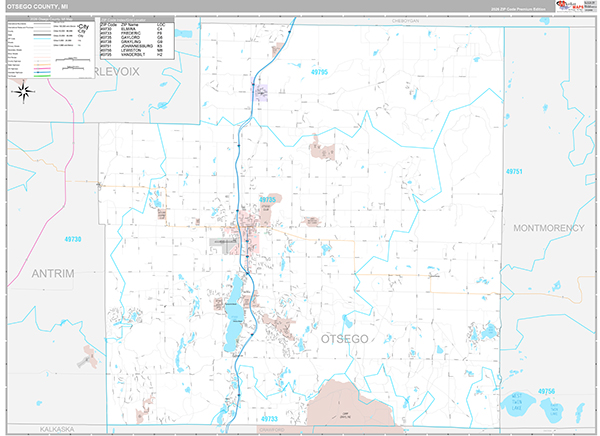
Task: Click the GAYLORD row in the ZIP index
Action: pos(137,37)
